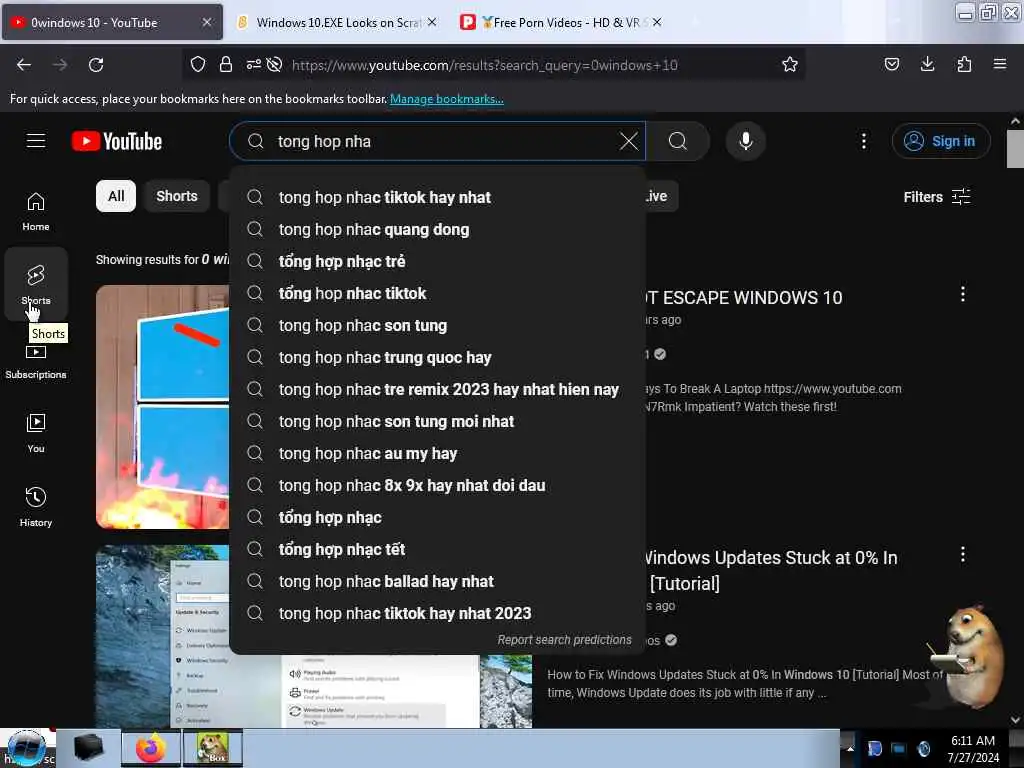This screenshot has height=768, width=1024.
Task: Go to YouTube home via the logo
Action: 117,141
